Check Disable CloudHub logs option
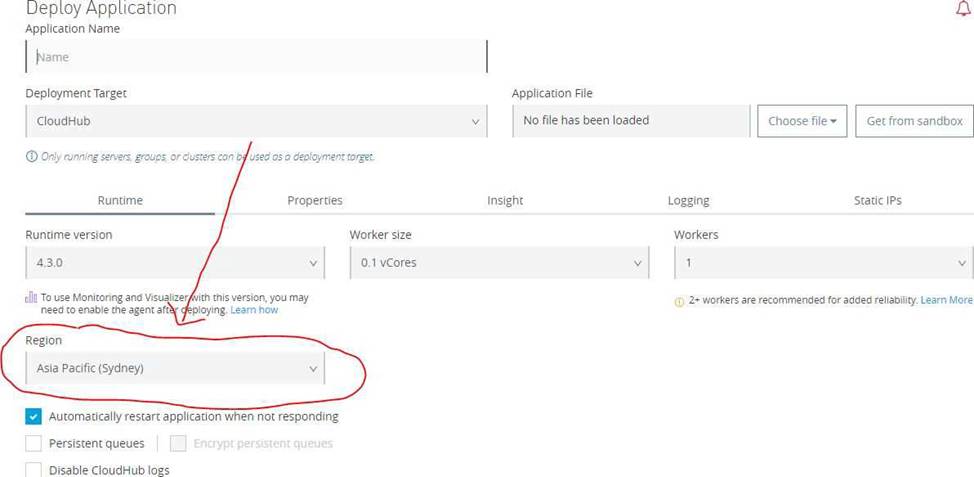The width and height of the screenshot is (974, 477). 34,469
